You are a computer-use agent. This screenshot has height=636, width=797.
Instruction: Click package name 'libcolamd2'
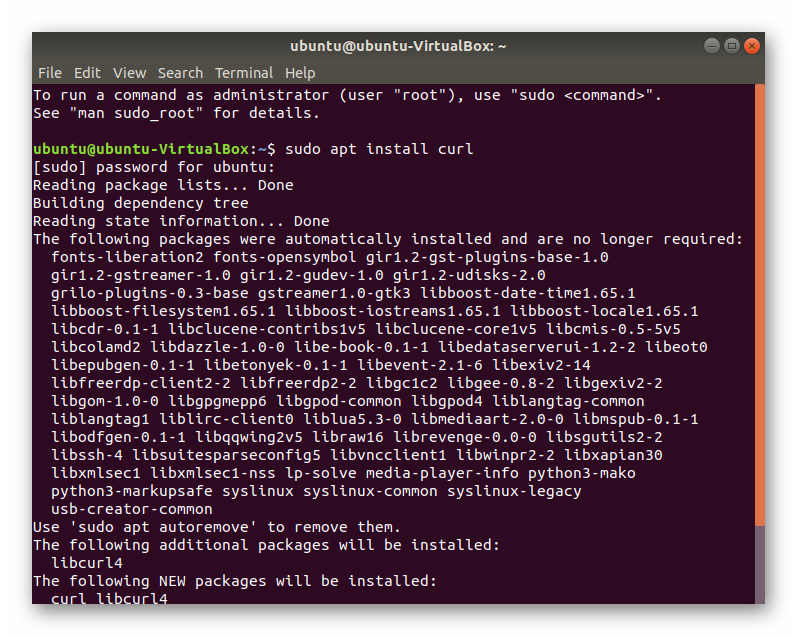point(96,347)
